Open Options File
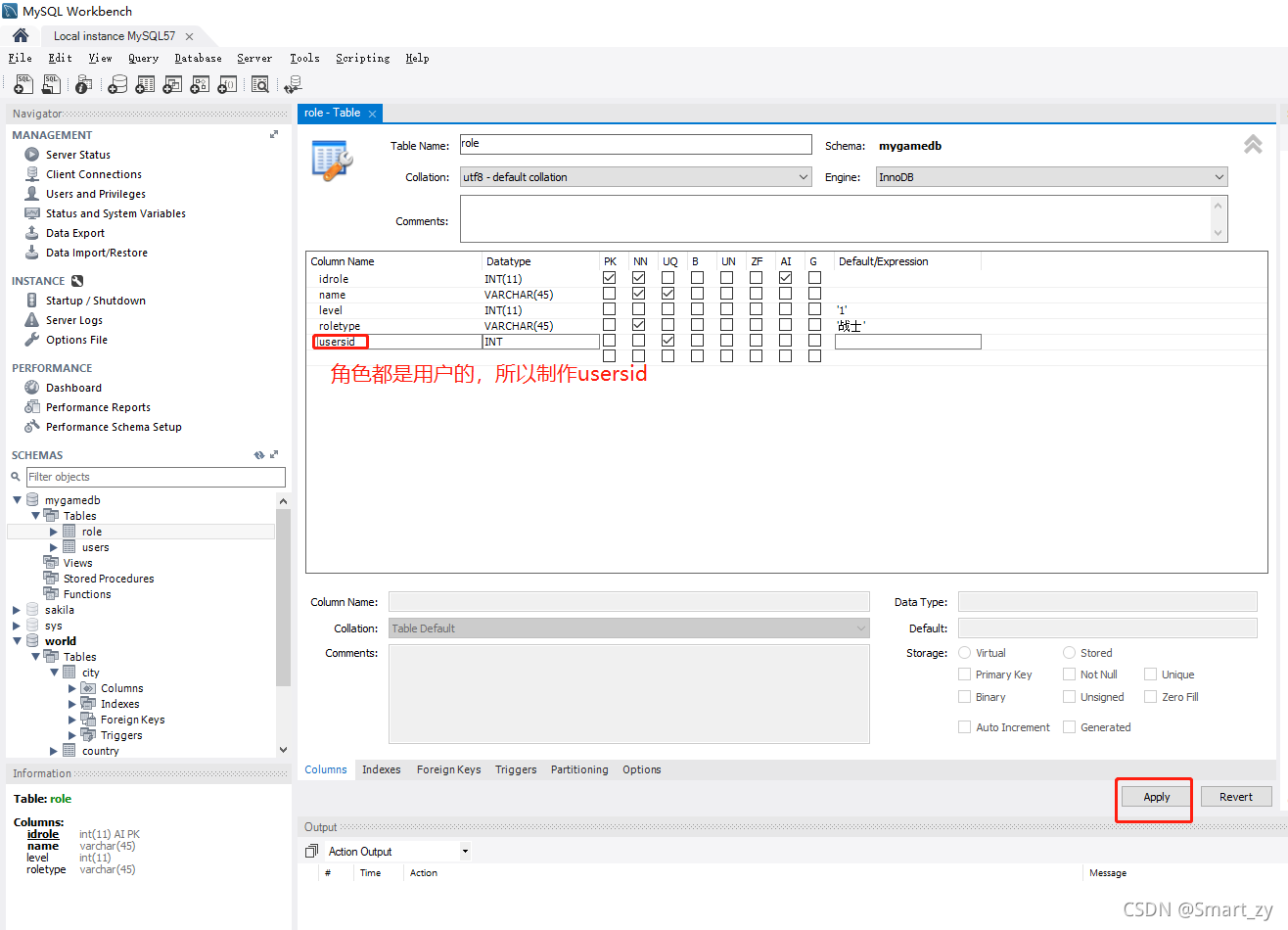Viewport: 1288px width, 930px height. pos(76,340)
